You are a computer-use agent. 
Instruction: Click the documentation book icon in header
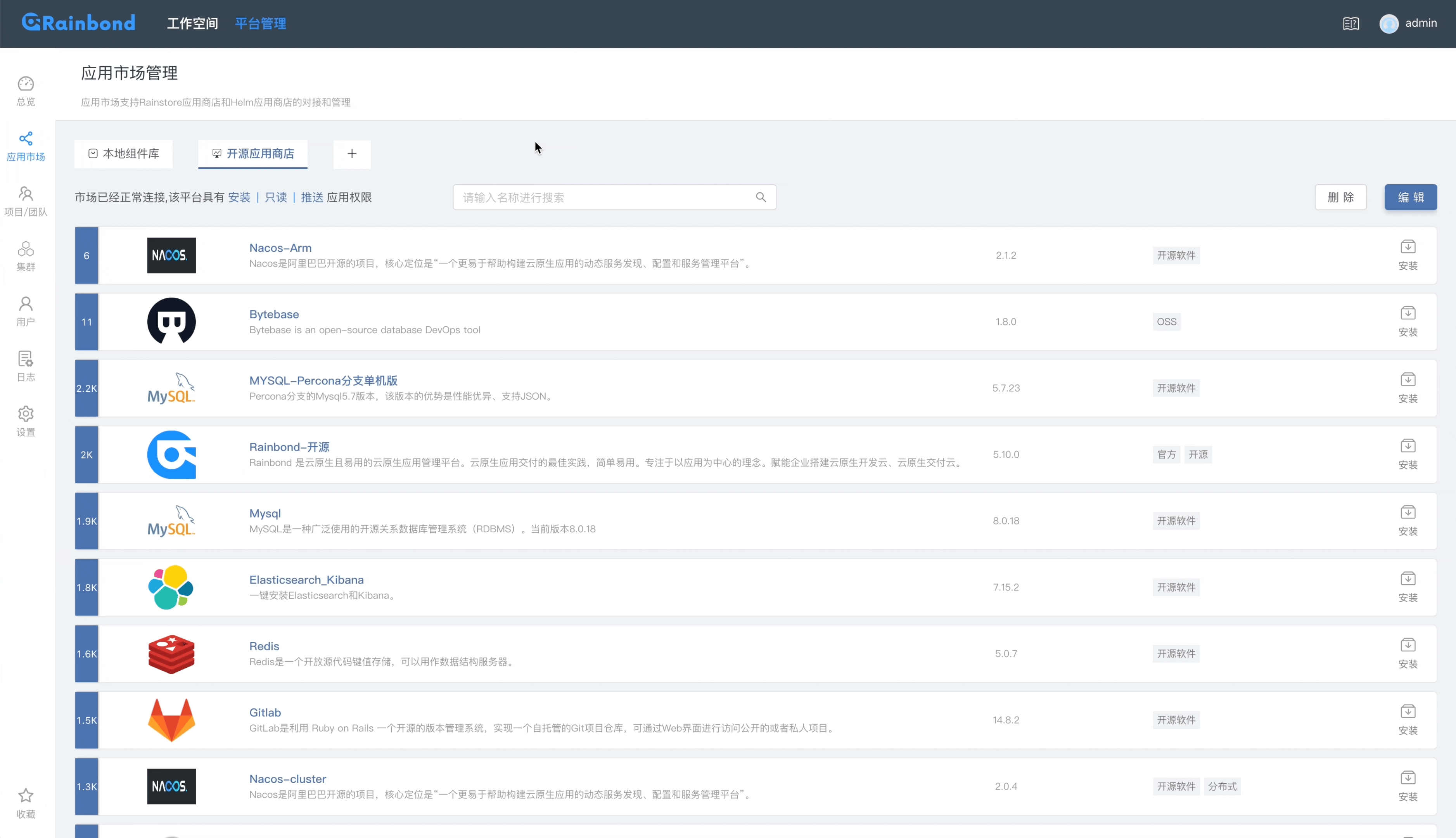[x=1351, y=24]
